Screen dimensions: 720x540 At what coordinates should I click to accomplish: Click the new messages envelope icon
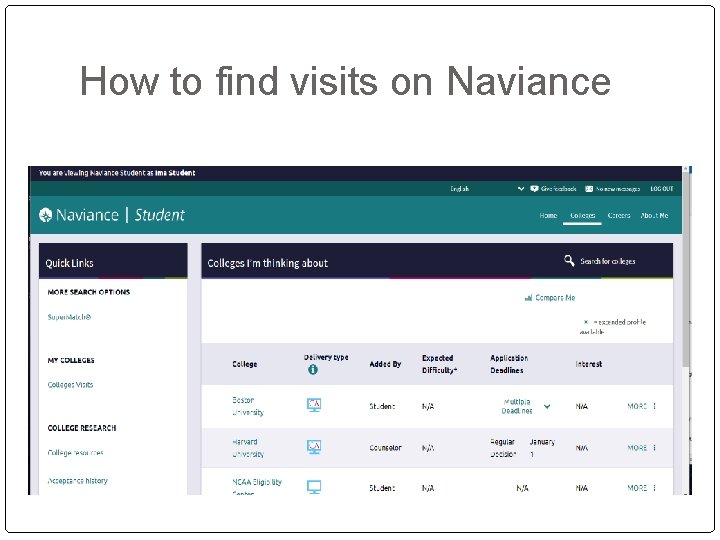point(589,189)
